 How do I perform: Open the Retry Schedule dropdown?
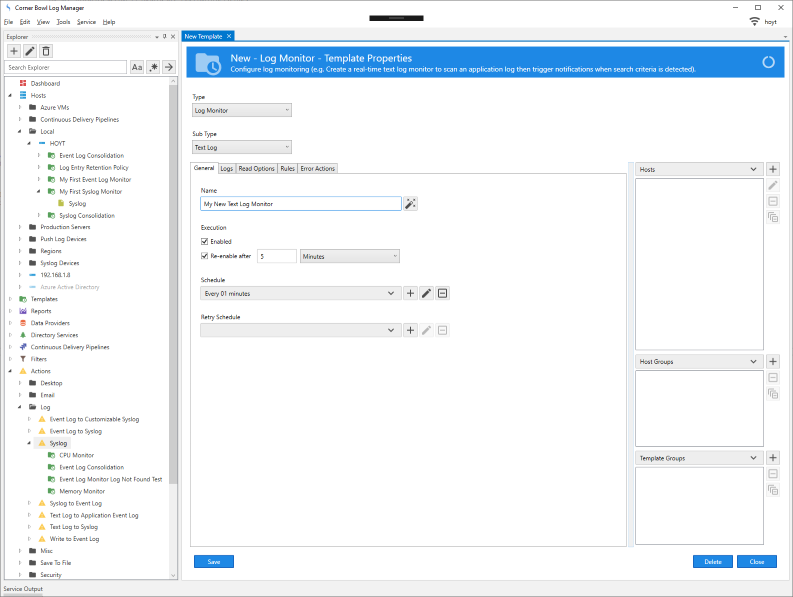click(300, 330)
